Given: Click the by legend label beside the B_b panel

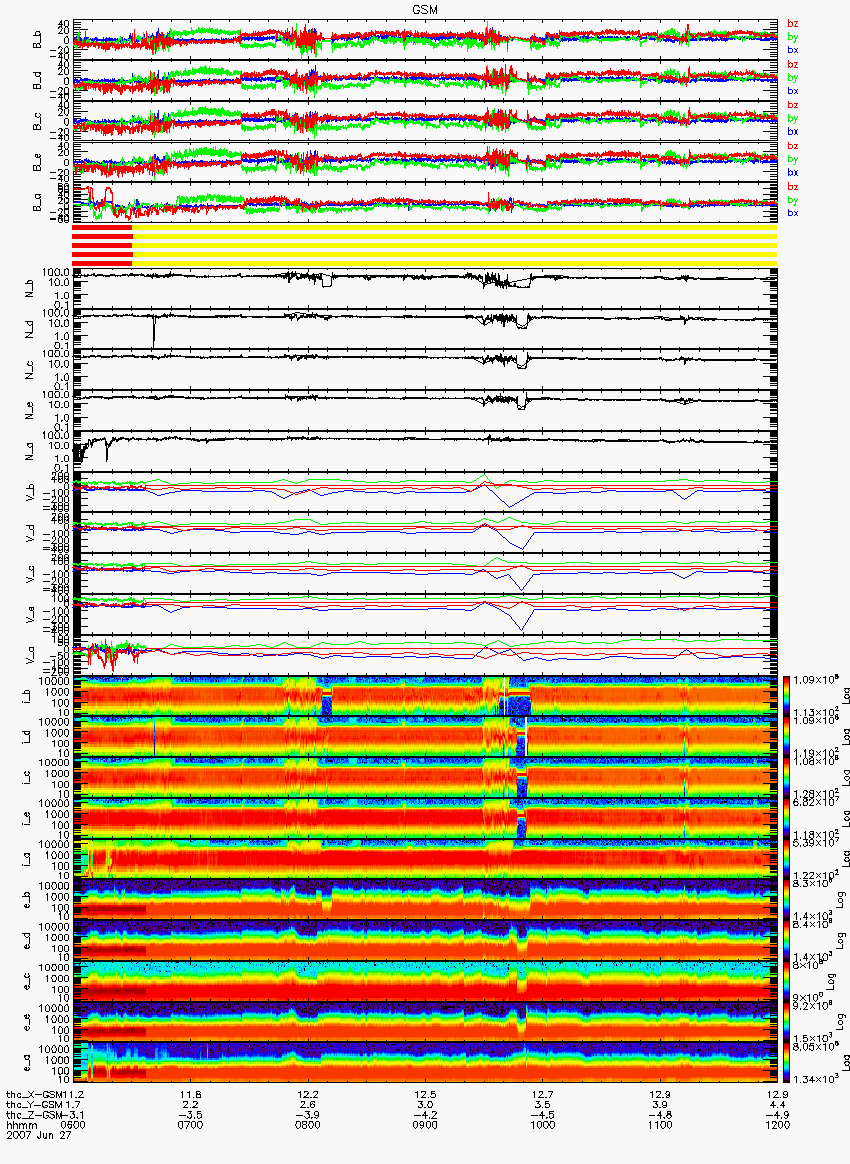Looking at the screenshot, I should pos(792,36).
